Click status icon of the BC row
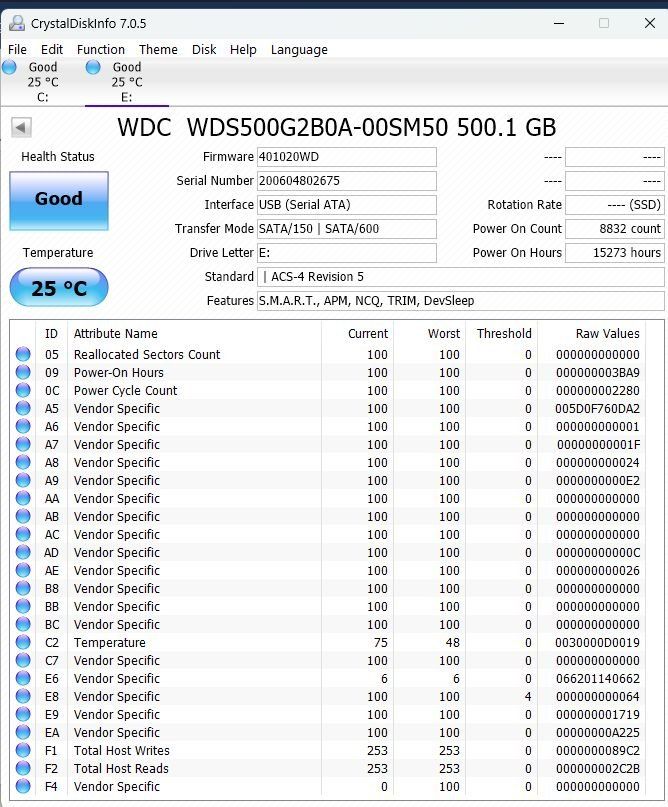This screenshot has height=807, width=668. coord(23,624)
